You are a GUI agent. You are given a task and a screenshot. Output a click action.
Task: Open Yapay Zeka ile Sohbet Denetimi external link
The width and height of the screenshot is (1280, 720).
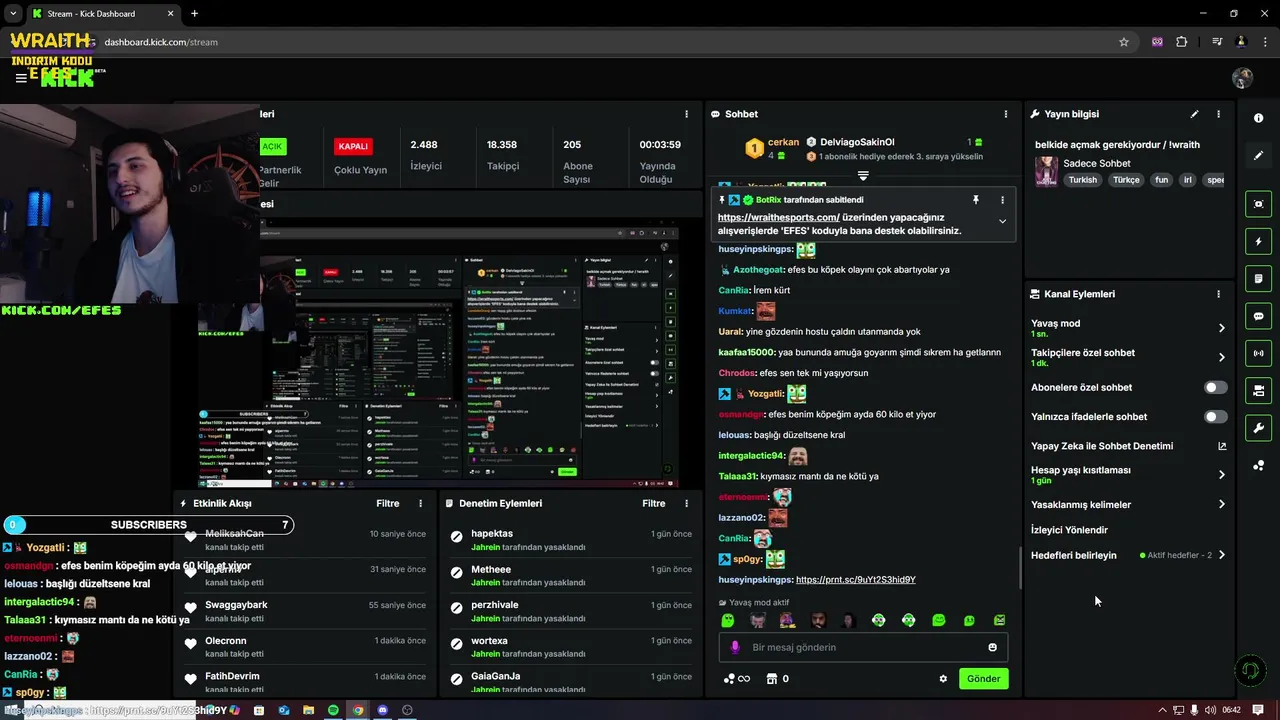pos(1221,446)
